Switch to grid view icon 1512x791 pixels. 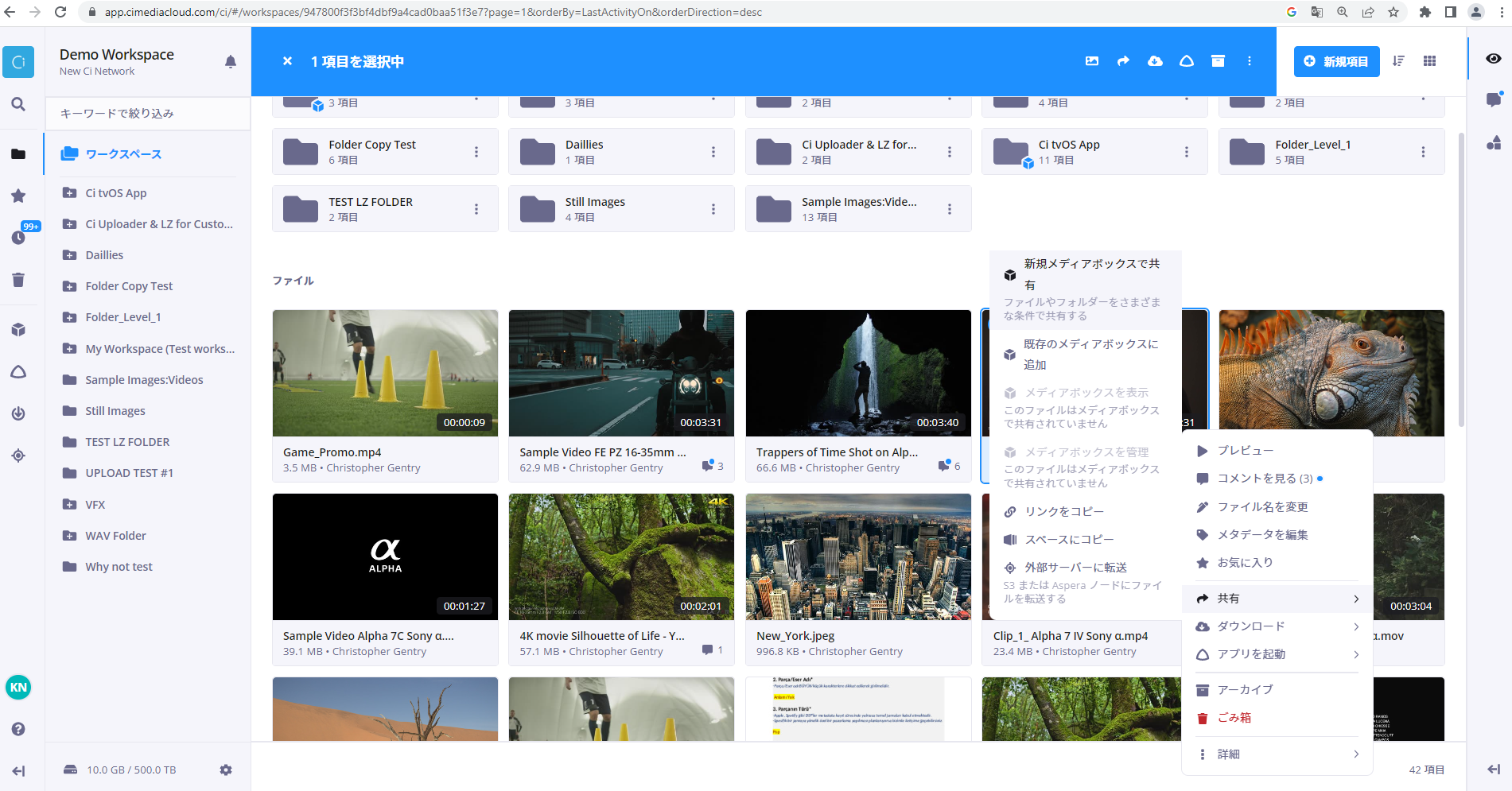1429,61
